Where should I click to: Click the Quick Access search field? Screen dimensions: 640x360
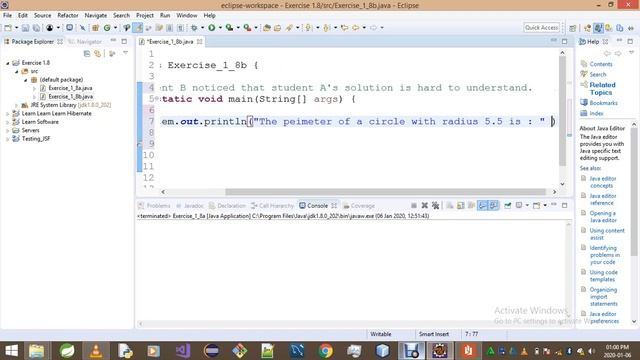[x=542, y=27]
